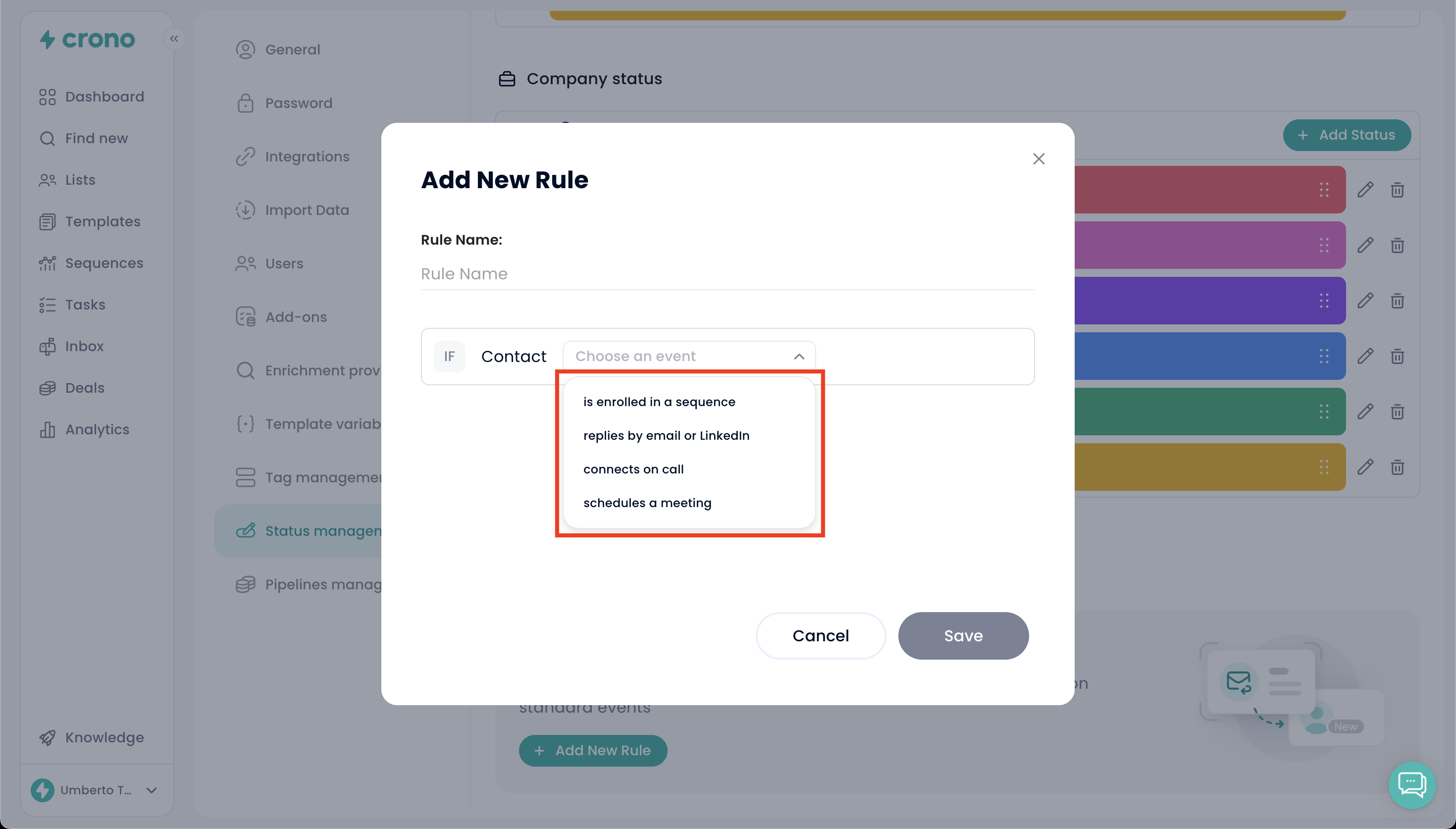The image size is (1456, 829).
Task: Pick 'connects on call' from event list
Action: pos(633,469)
